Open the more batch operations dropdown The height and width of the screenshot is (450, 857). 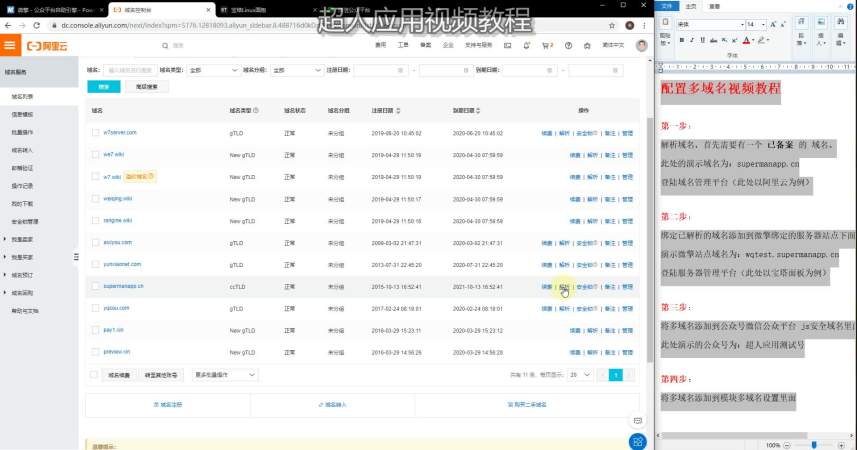(225, 375)
